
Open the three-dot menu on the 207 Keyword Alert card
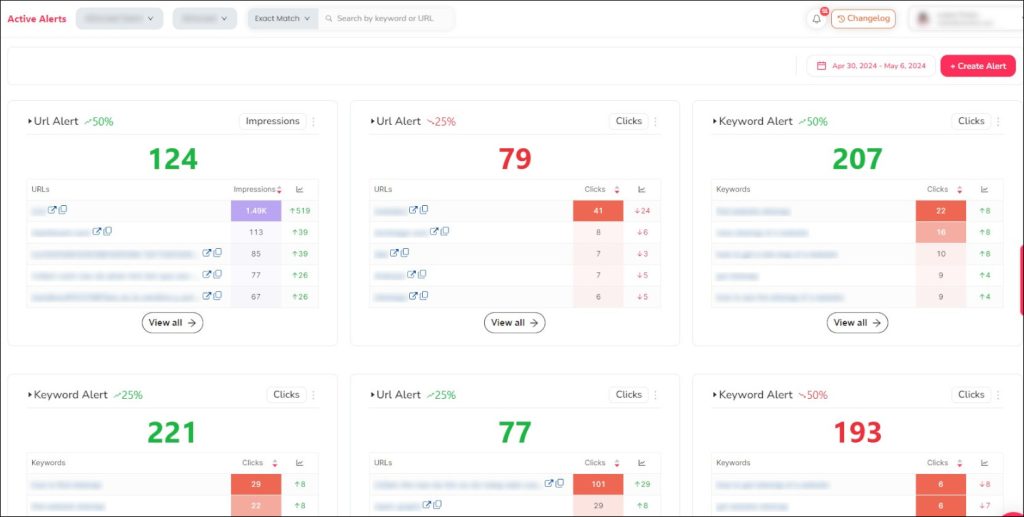coord(998,121)
